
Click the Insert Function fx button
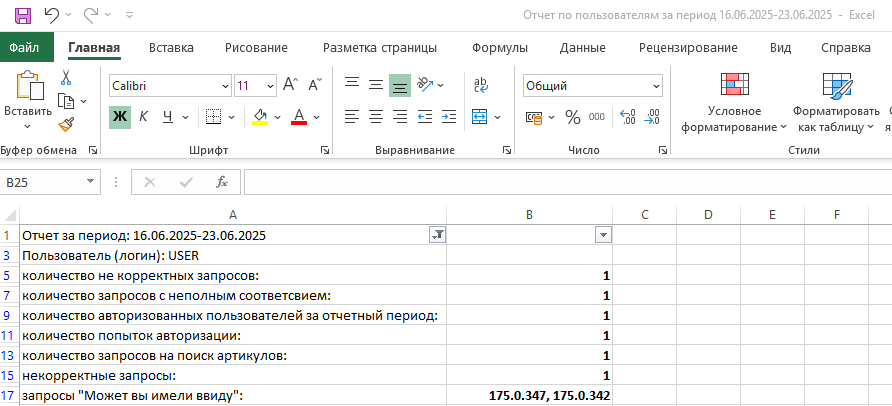click(221, 182)
